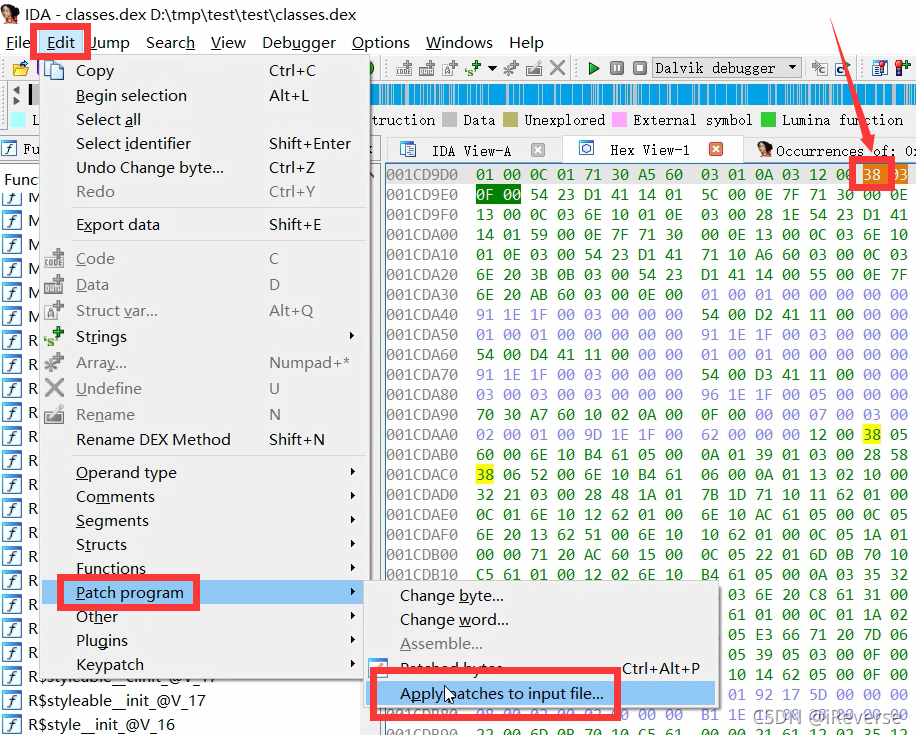
Task: Click the gray Data legend swatch
Action: pyautogui.click(x=449, y=120)
